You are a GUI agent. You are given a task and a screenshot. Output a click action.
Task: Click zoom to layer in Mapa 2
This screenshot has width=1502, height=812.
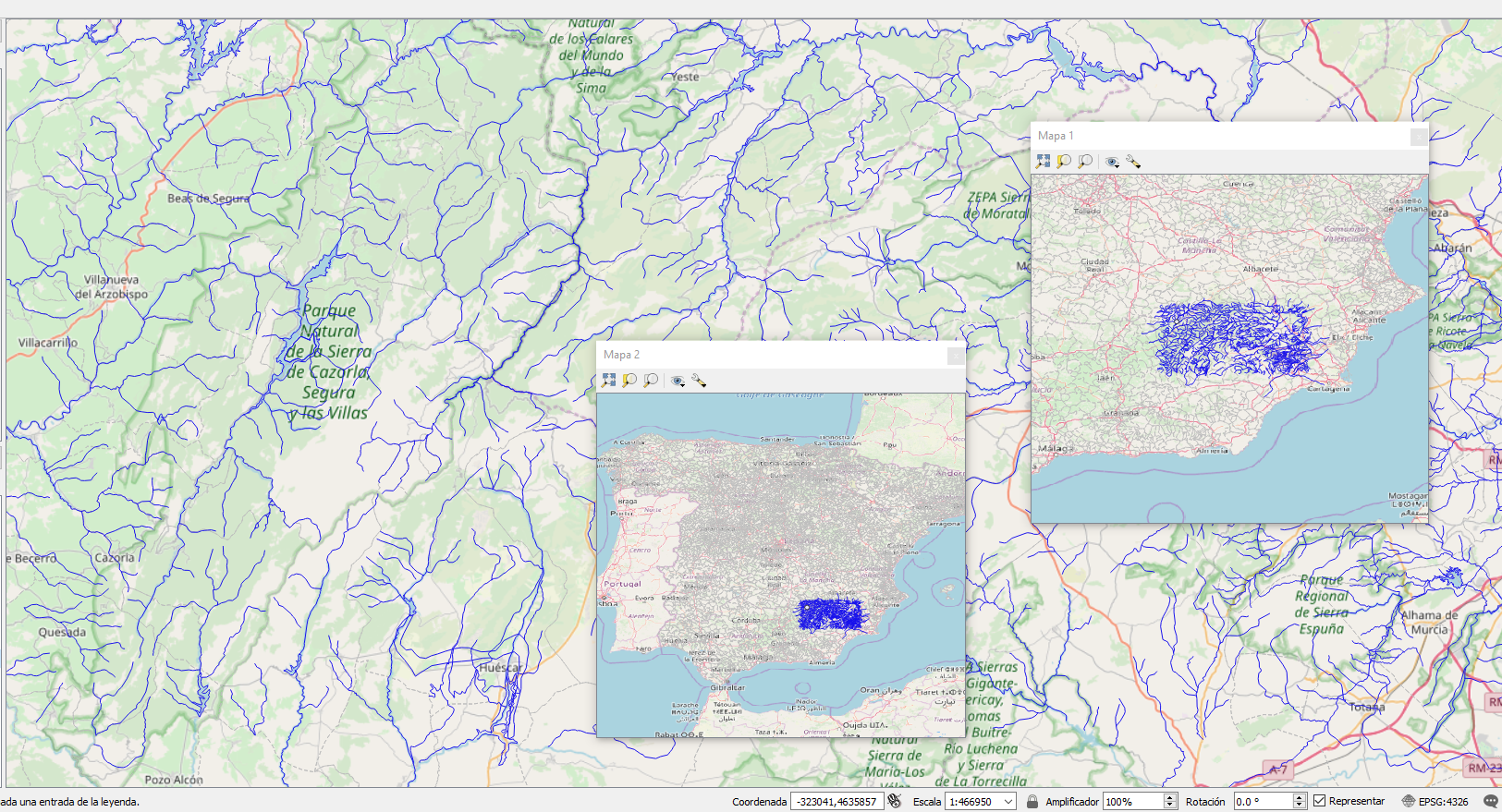[x=651, y=381]
